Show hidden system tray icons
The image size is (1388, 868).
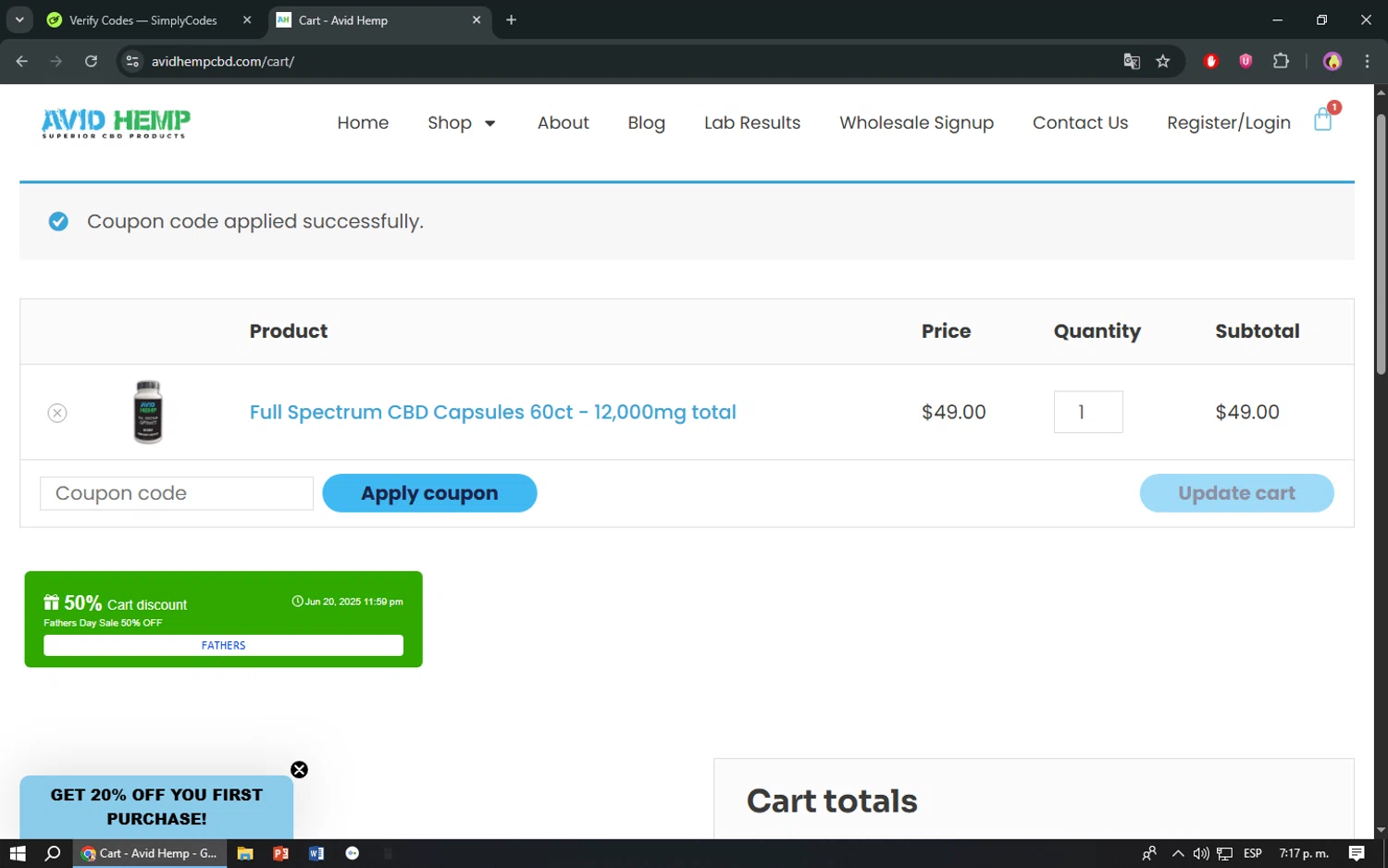1178,853
